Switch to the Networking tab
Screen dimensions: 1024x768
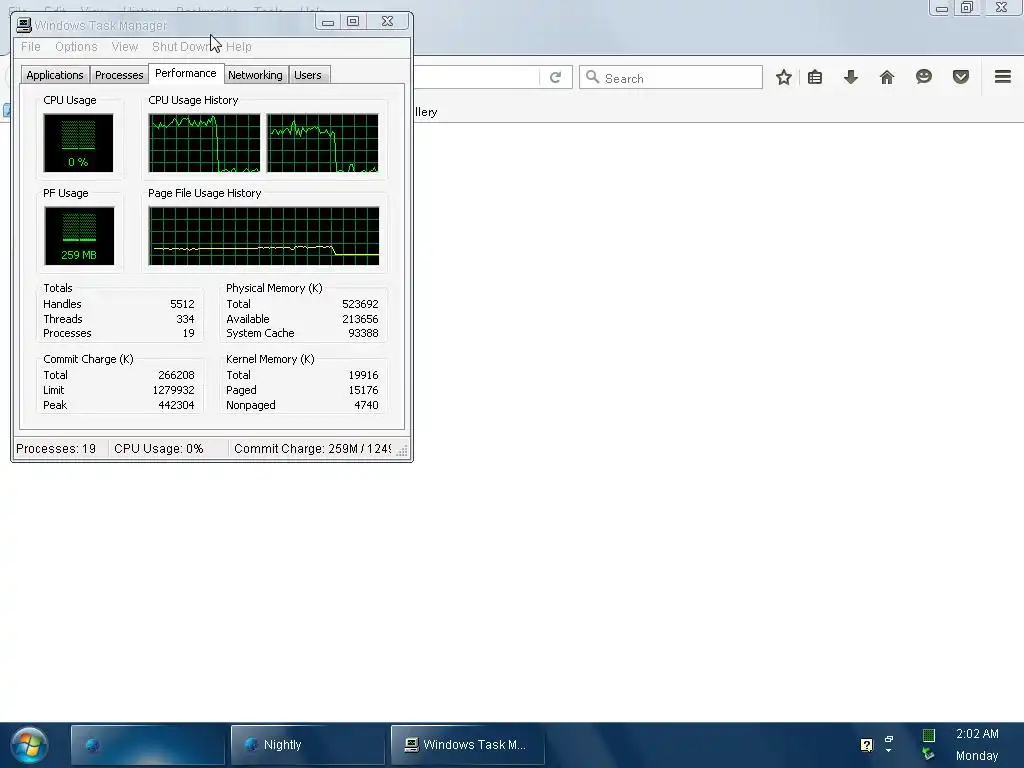255,75
